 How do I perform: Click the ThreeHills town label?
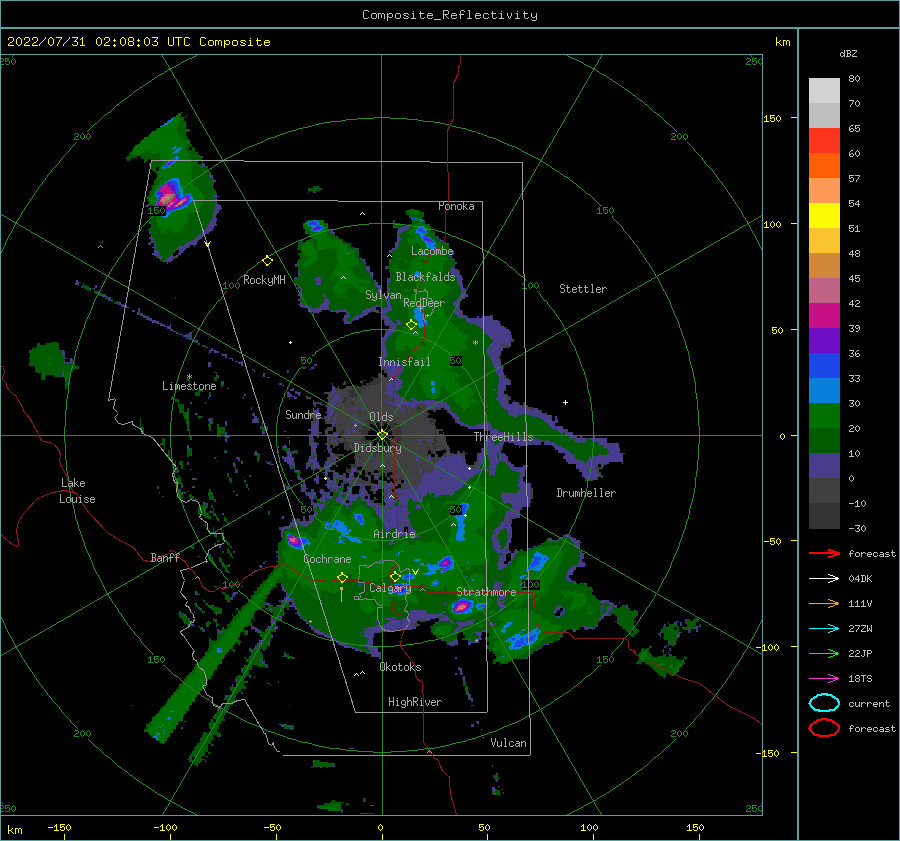pos(503,437)
